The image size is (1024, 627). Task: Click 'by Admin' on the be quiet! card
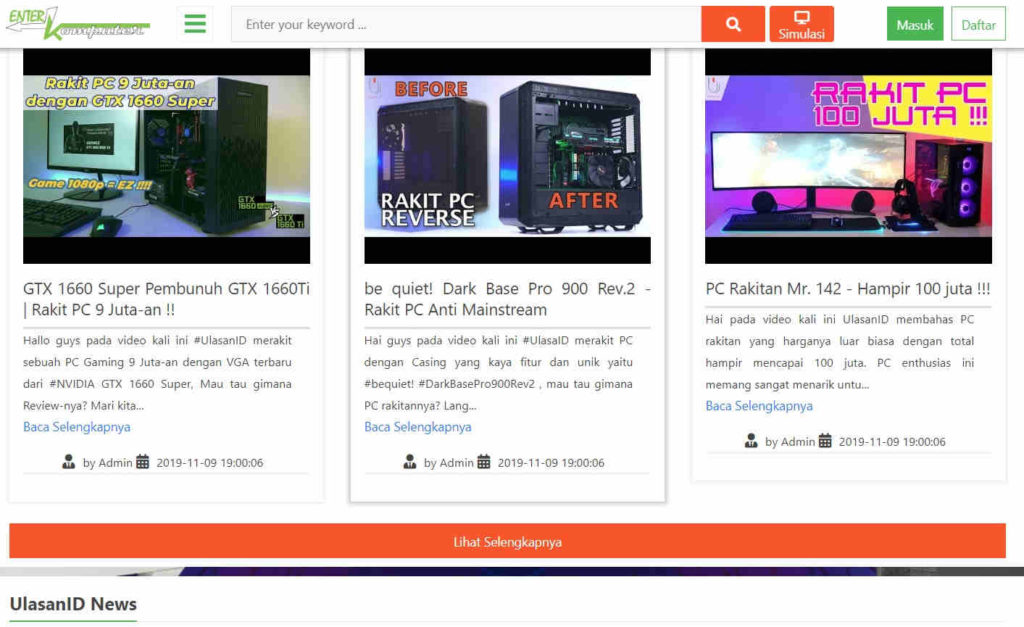pyautogui.click(x=449, y=463)
